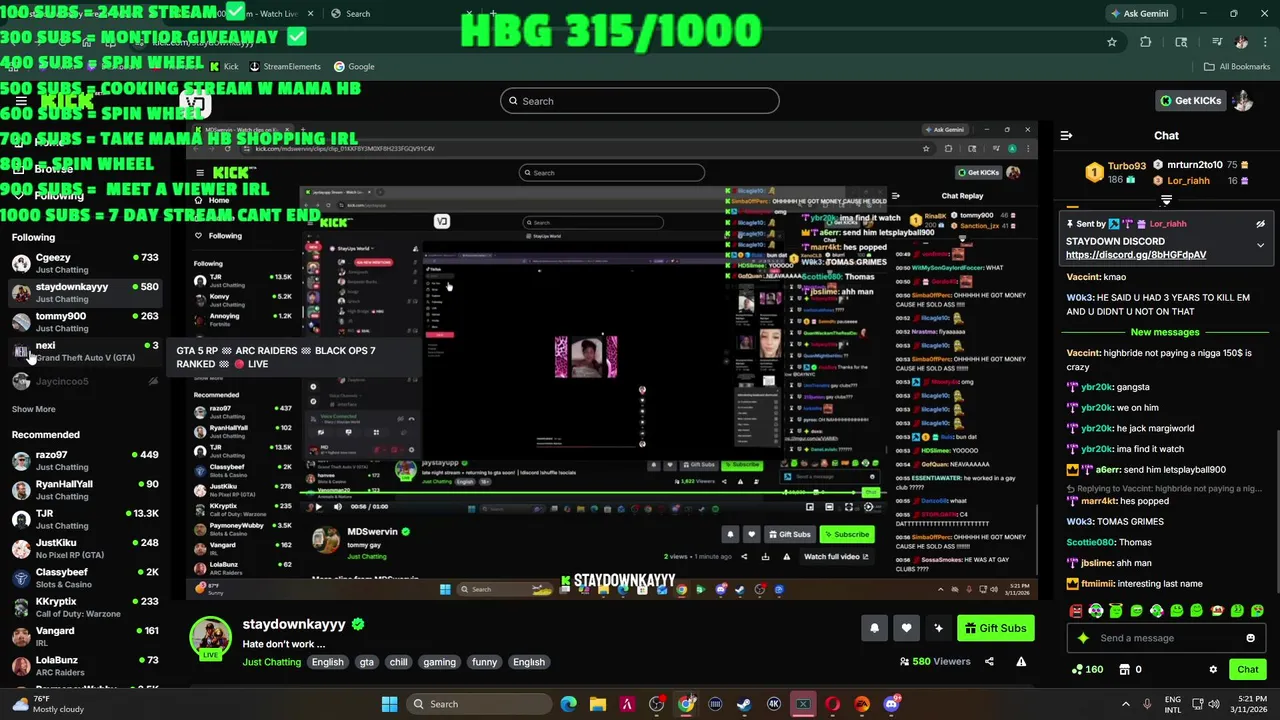Open LolaBunz recommended channel

(85, 666)
